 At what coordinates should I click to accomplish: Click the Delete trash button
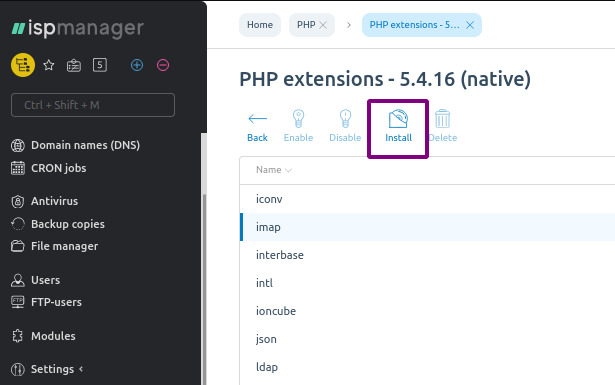(x=443, y=126)
